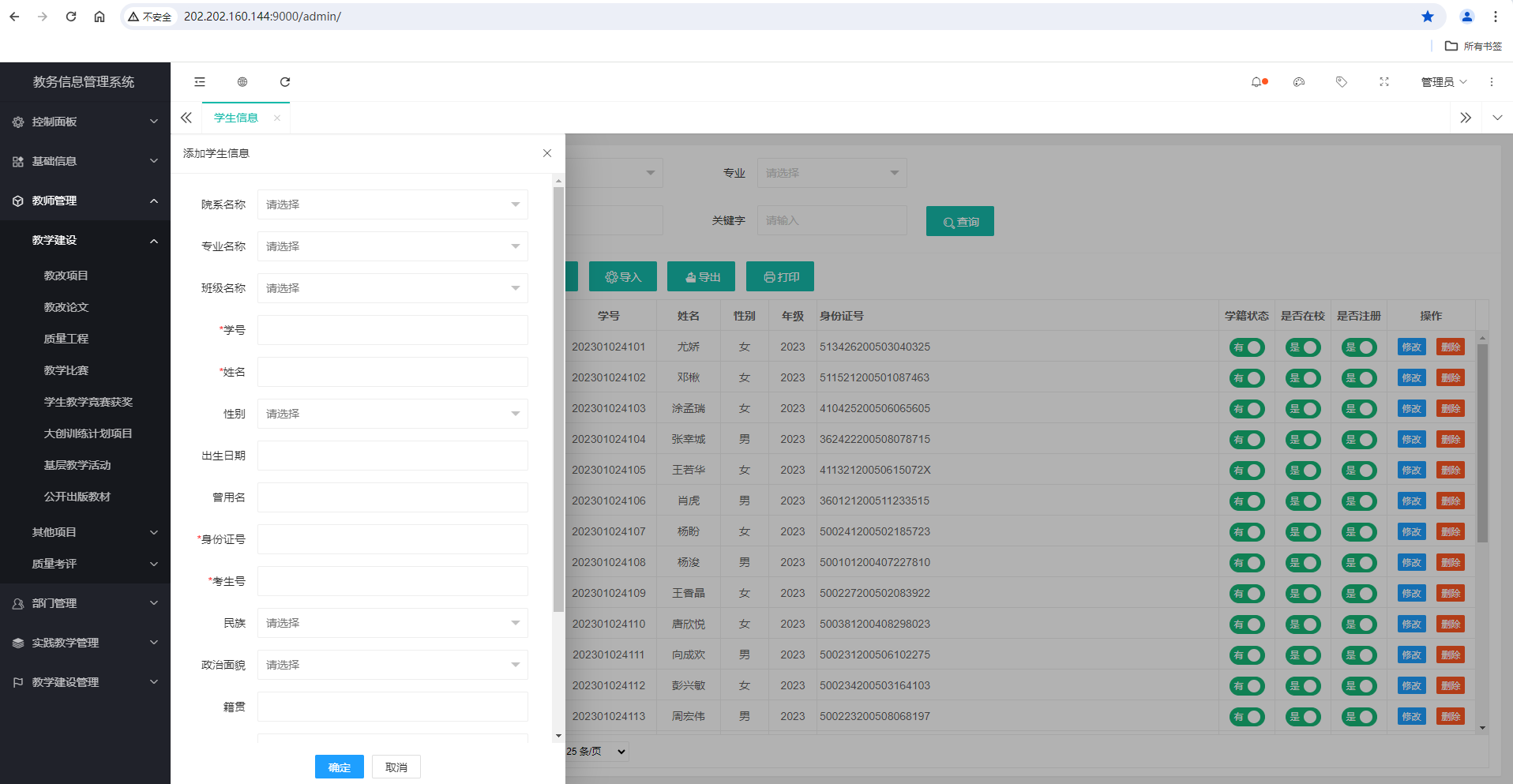Click the 基础信息 icon in the sidebar
This screenshot has height=784, width=1513.
coord(18,161)
